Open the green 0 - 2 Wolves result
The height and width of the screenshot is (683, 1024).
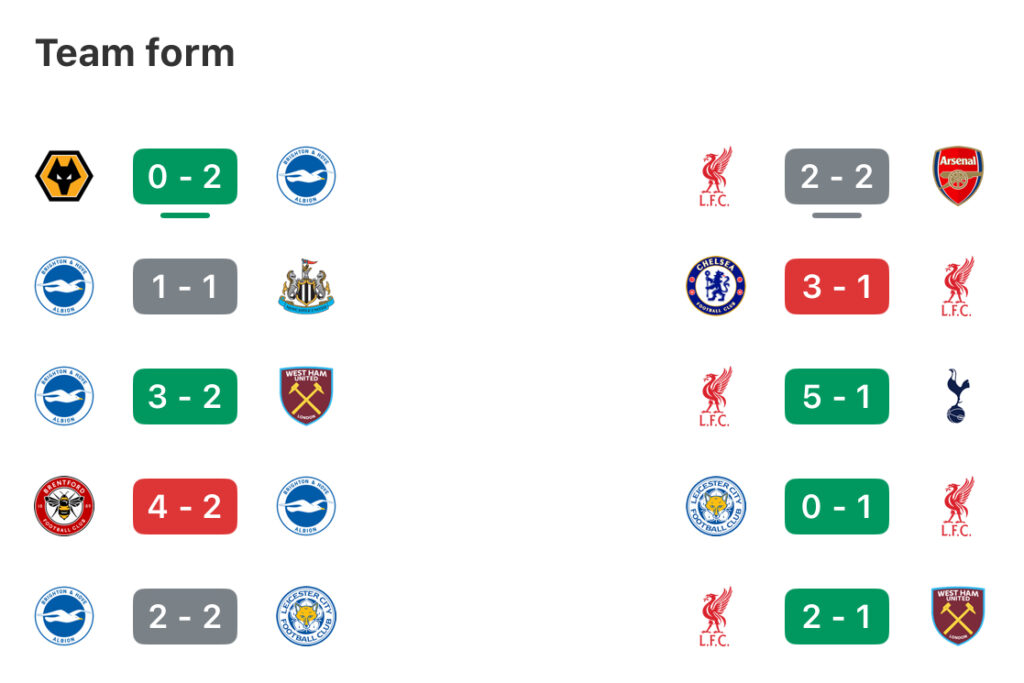[x=185, y=176]
